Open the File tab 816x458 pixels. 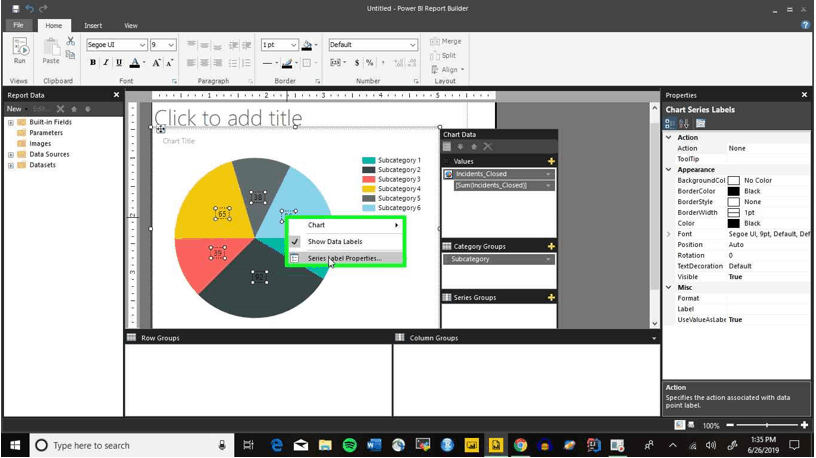18,25
